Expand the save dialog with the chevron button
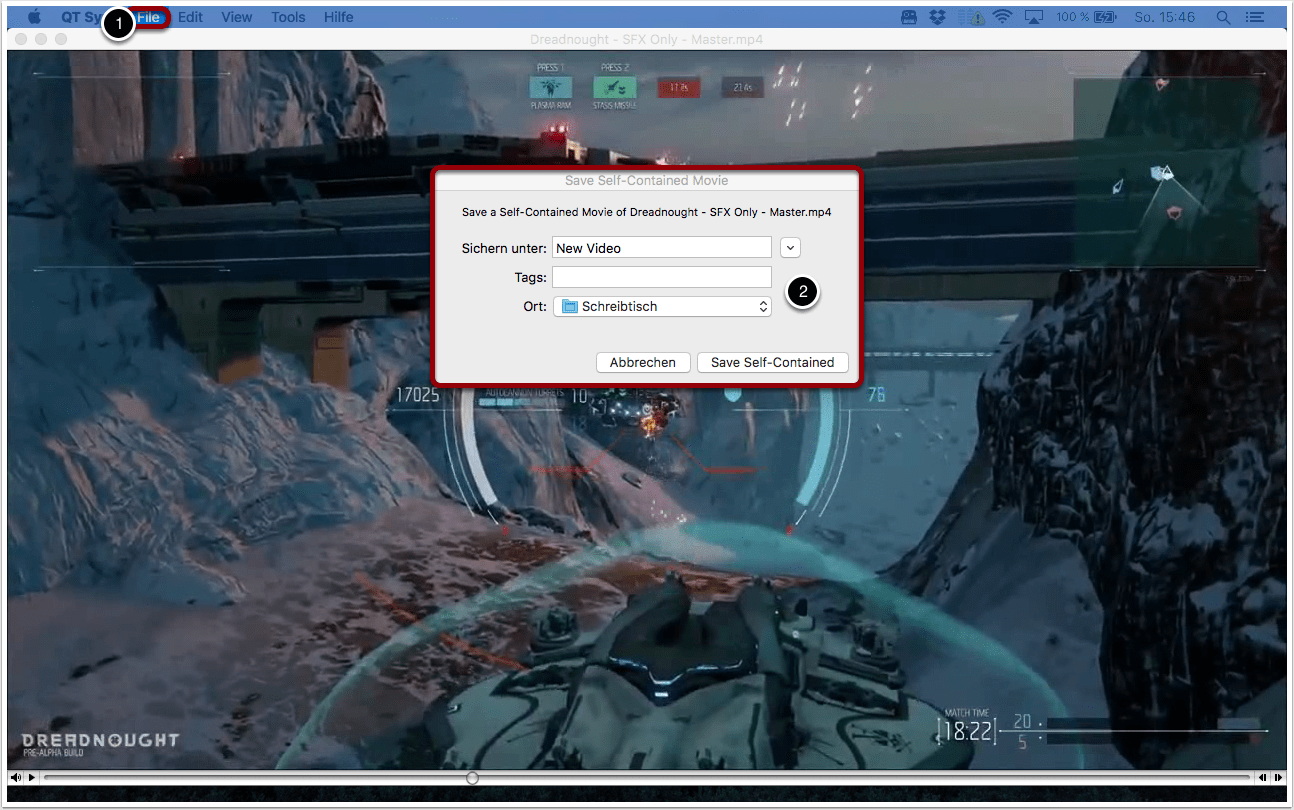 [790, 248]
